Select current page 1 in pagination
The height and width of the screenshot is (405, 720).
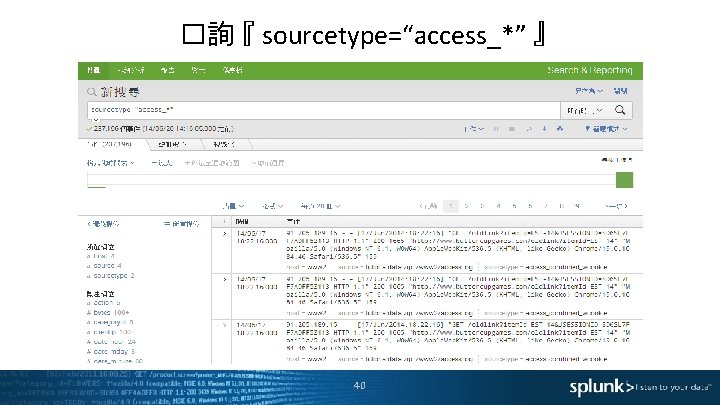[x=451, y=206]
